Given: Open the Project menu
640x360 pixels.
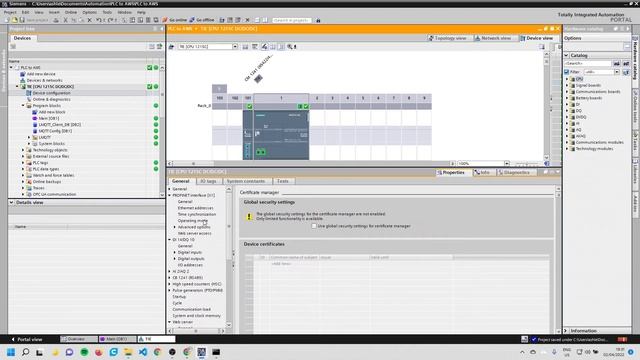Looking at the screenshot, I should click(10, 12).
